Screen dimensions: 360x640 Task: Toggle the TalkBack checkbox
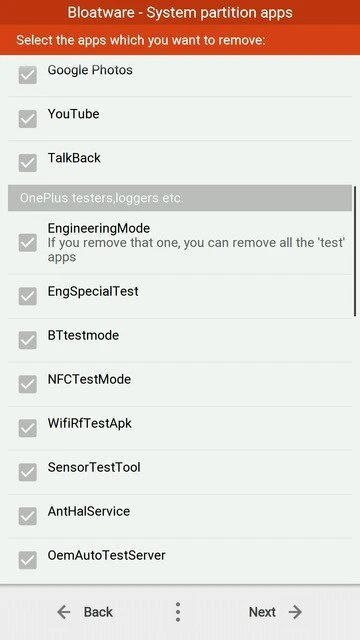tap(28, 163)
